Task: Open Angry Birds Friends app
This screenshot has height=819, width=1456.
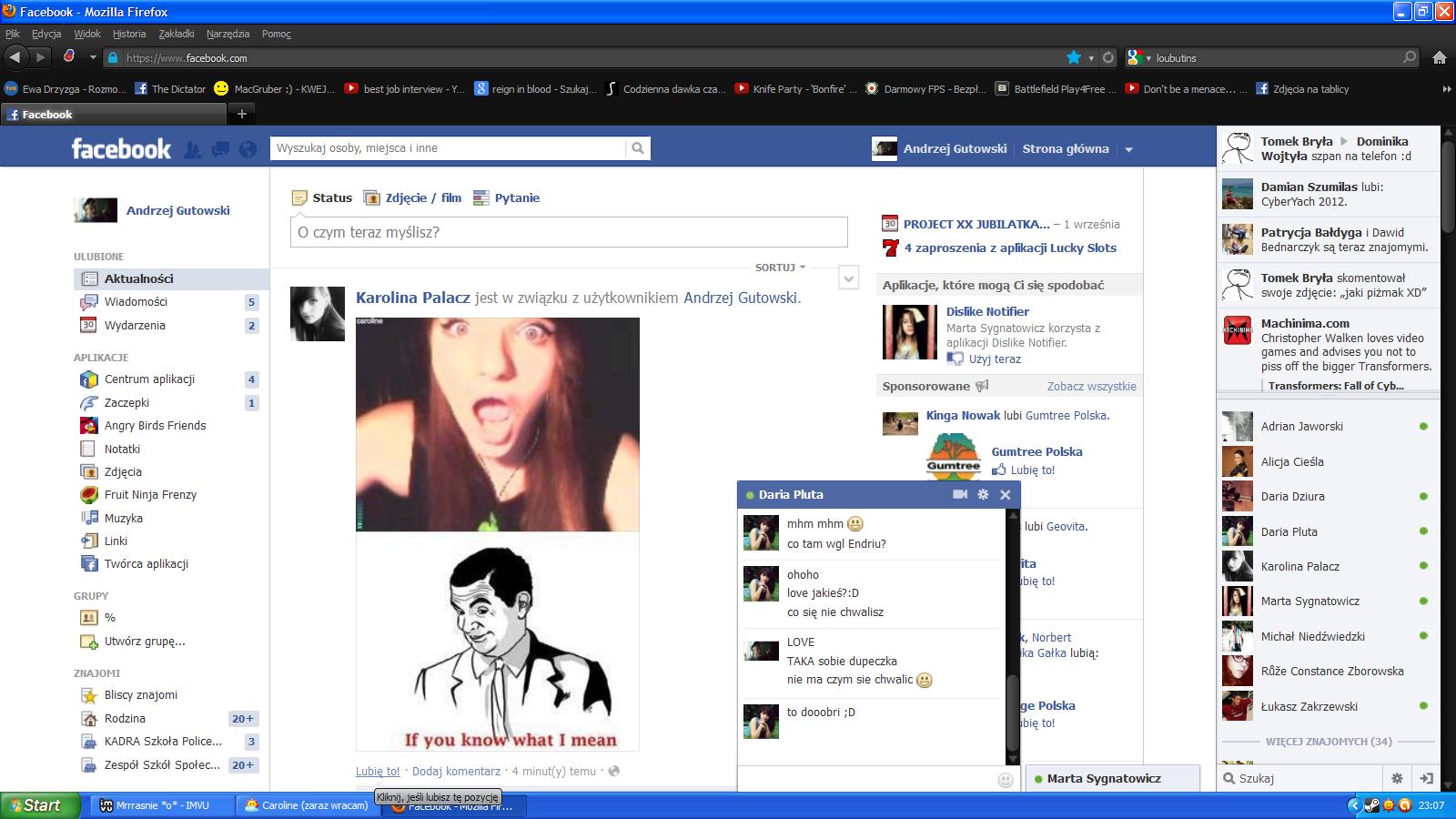Action: [155, 425]
